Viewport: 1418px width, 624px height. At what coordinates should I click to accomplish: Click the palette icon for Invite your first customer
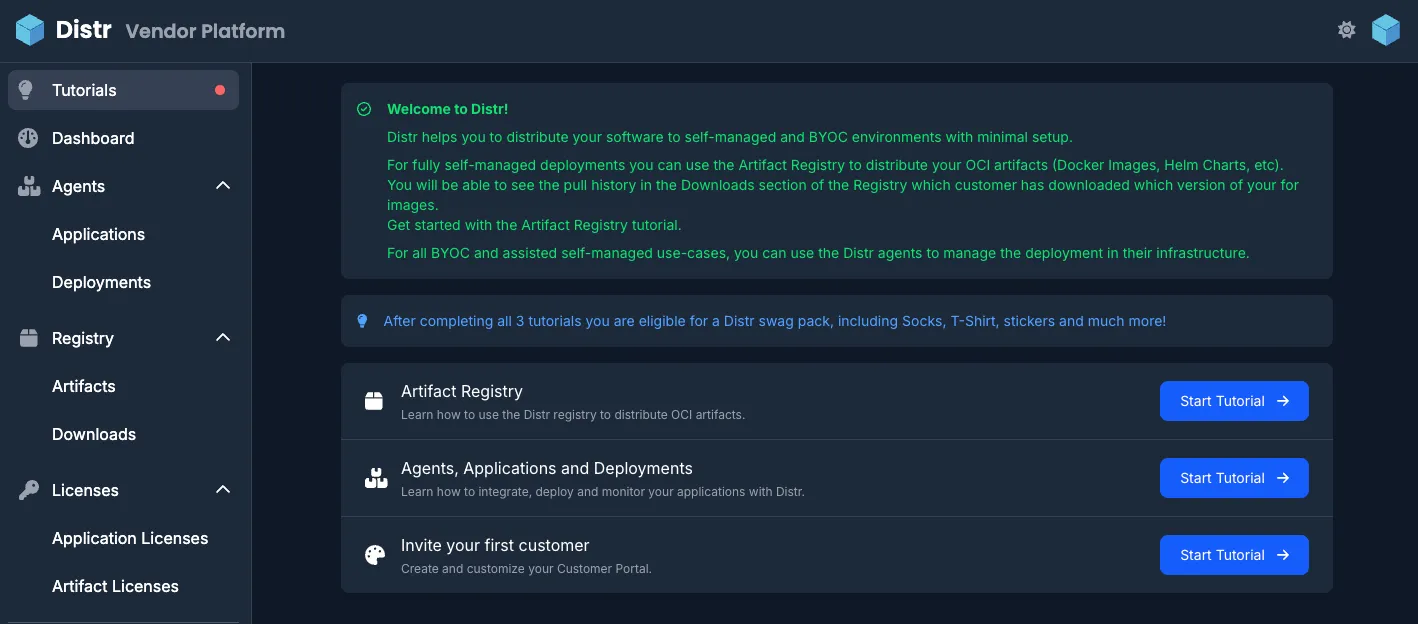tap(374, 554)
